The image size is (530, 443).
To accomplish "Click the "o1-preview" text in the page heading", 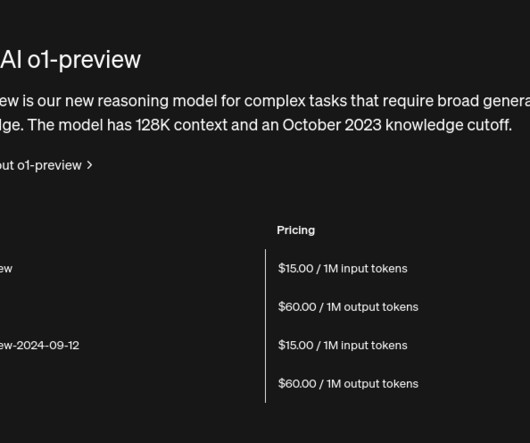I will coord(84,60).
